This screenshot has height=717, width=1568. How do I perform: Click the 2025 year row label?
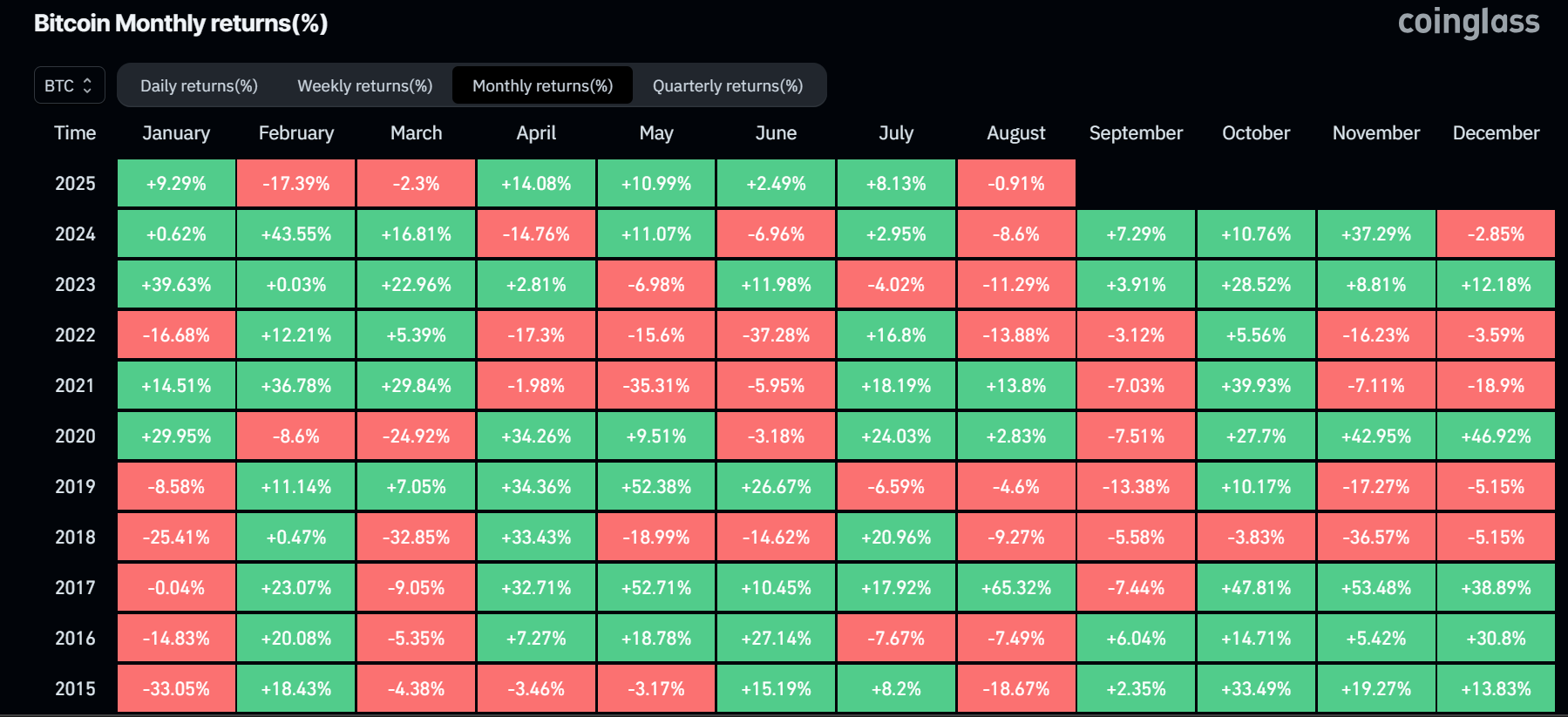point(75,184)
